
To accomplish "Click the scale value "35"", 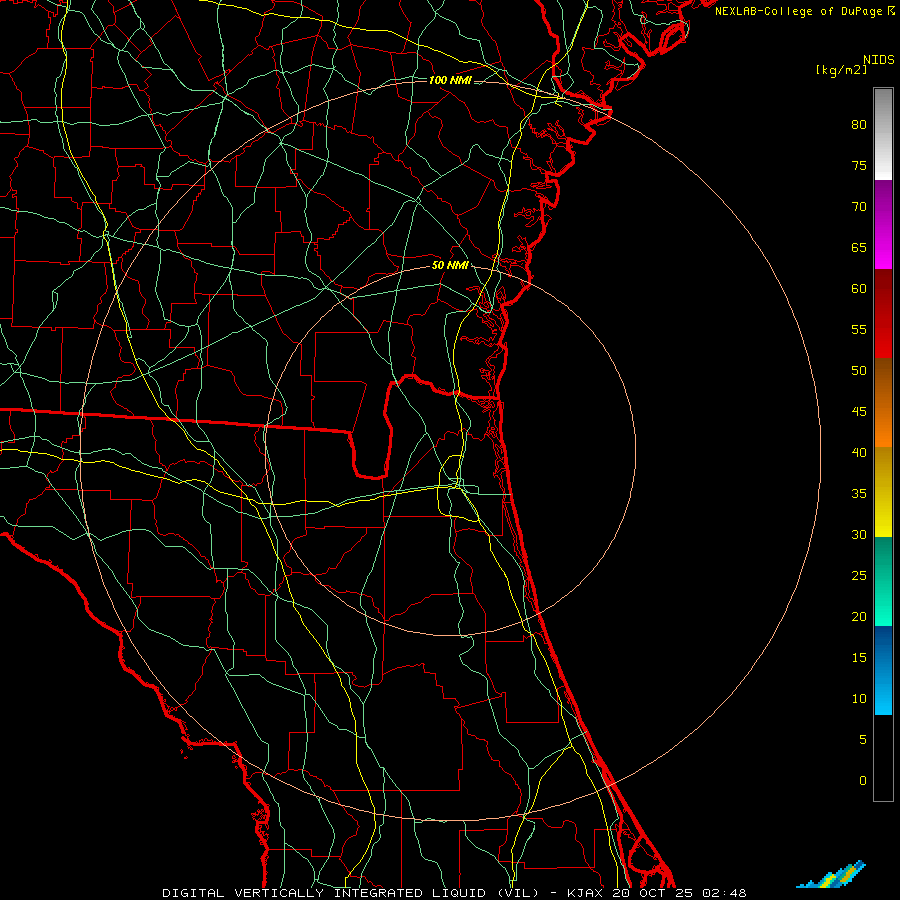I will (x=859, y=494).
